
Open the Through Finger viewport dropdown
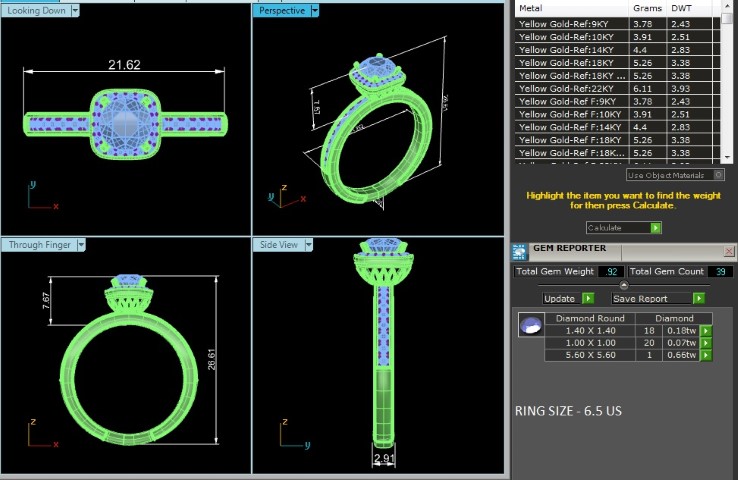tap(81, 245)
